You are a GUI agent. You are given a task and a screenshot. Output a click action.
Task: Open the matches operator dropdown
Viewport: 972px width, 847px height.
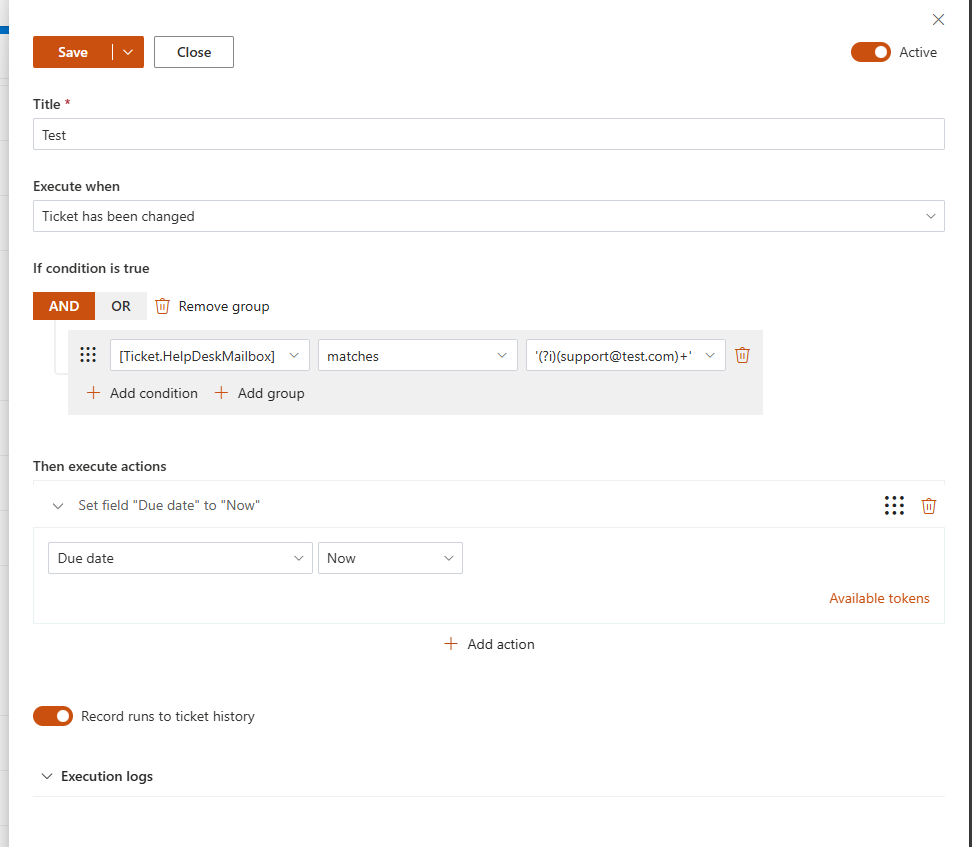(x=418, y=355)
